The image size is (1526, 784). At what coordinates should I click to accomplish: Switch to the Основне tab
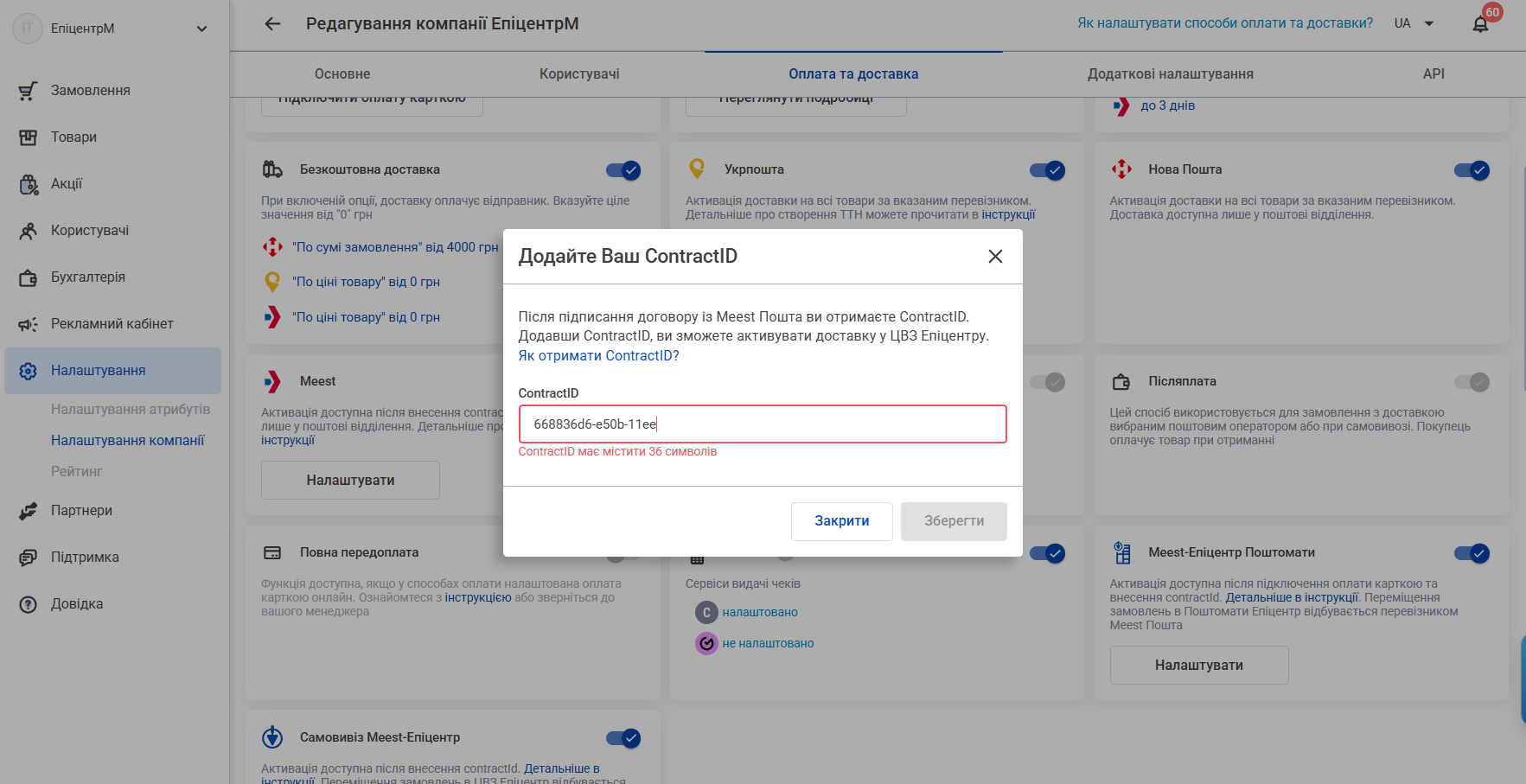click(342, 74)
